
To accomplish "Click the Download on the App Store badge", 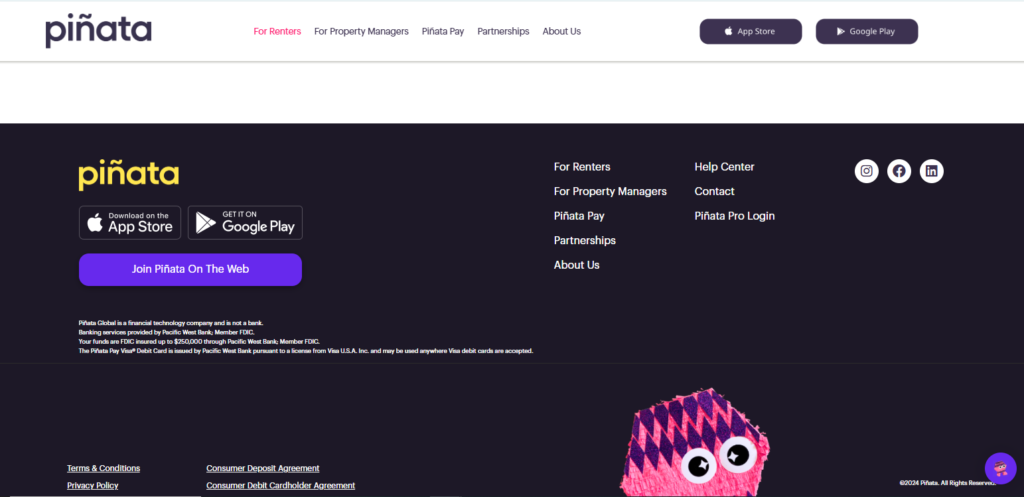I will (x=130, y=223).
